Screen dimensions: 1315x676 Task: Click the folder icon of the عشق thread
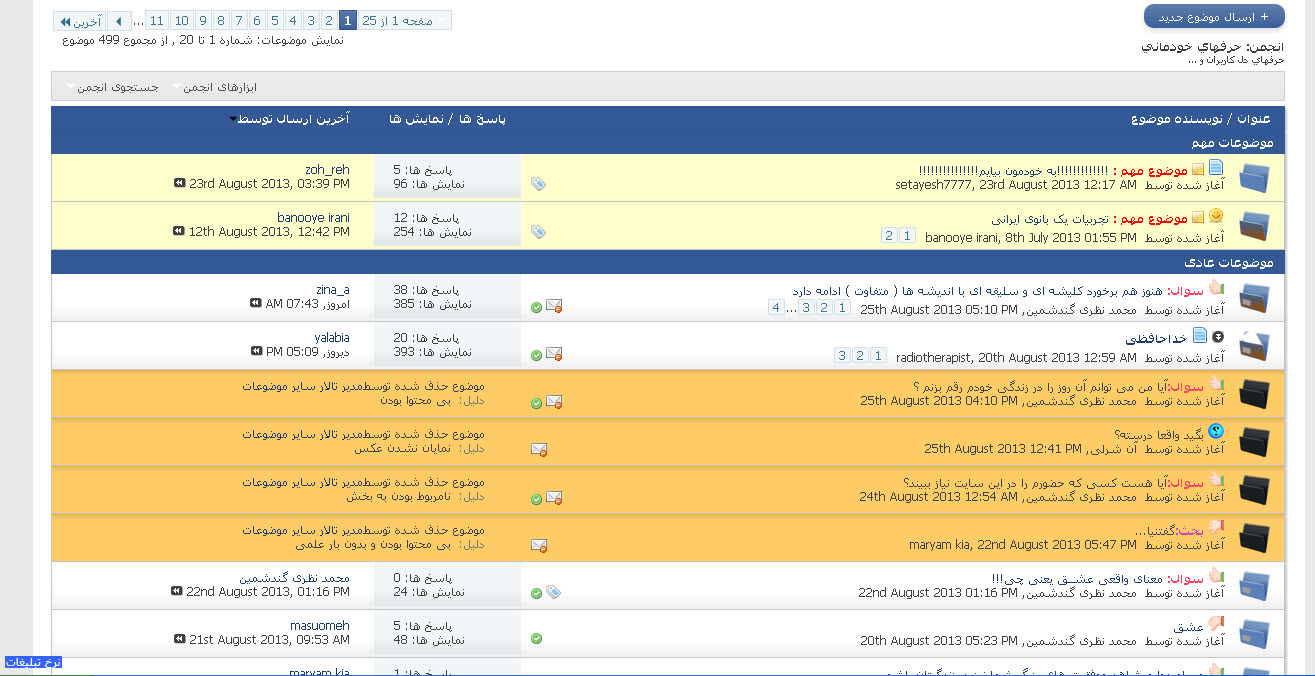point(1254,634)
